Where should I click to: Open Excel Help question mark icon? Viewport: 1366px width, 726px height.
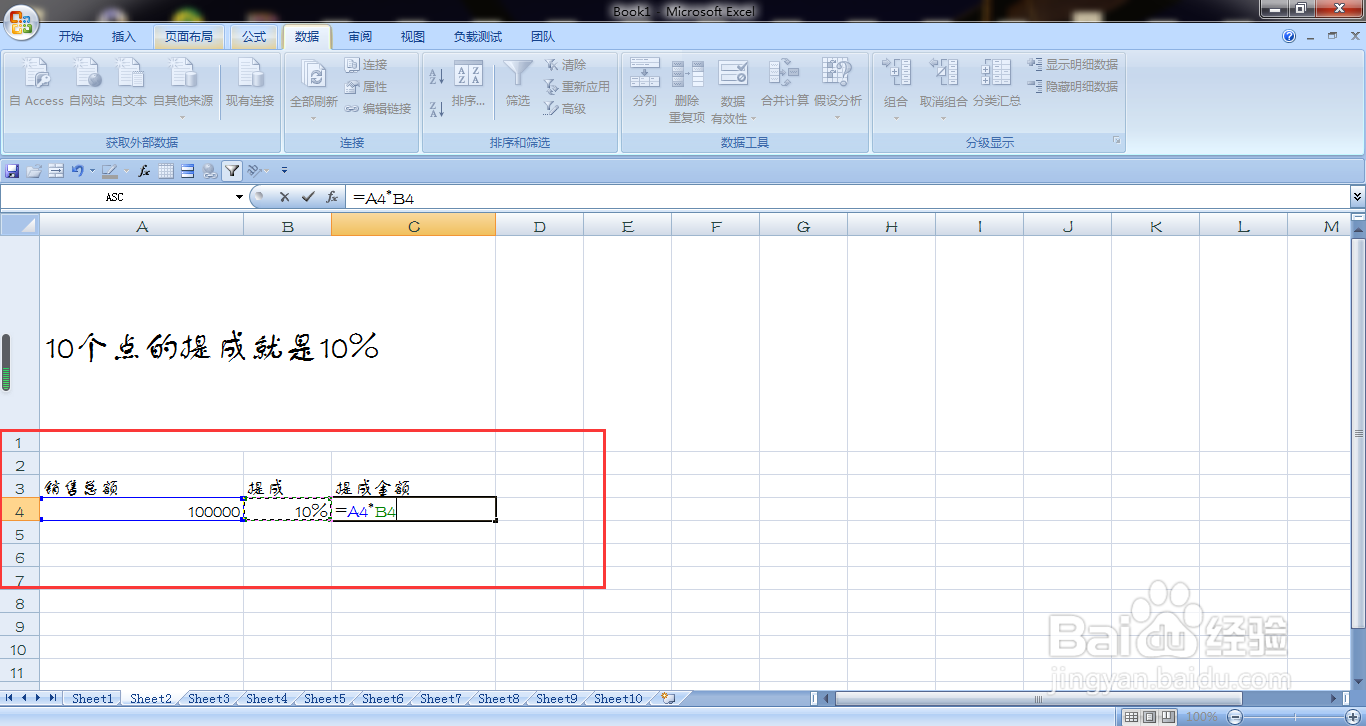pyautogui.click(x=1289, y=36)
